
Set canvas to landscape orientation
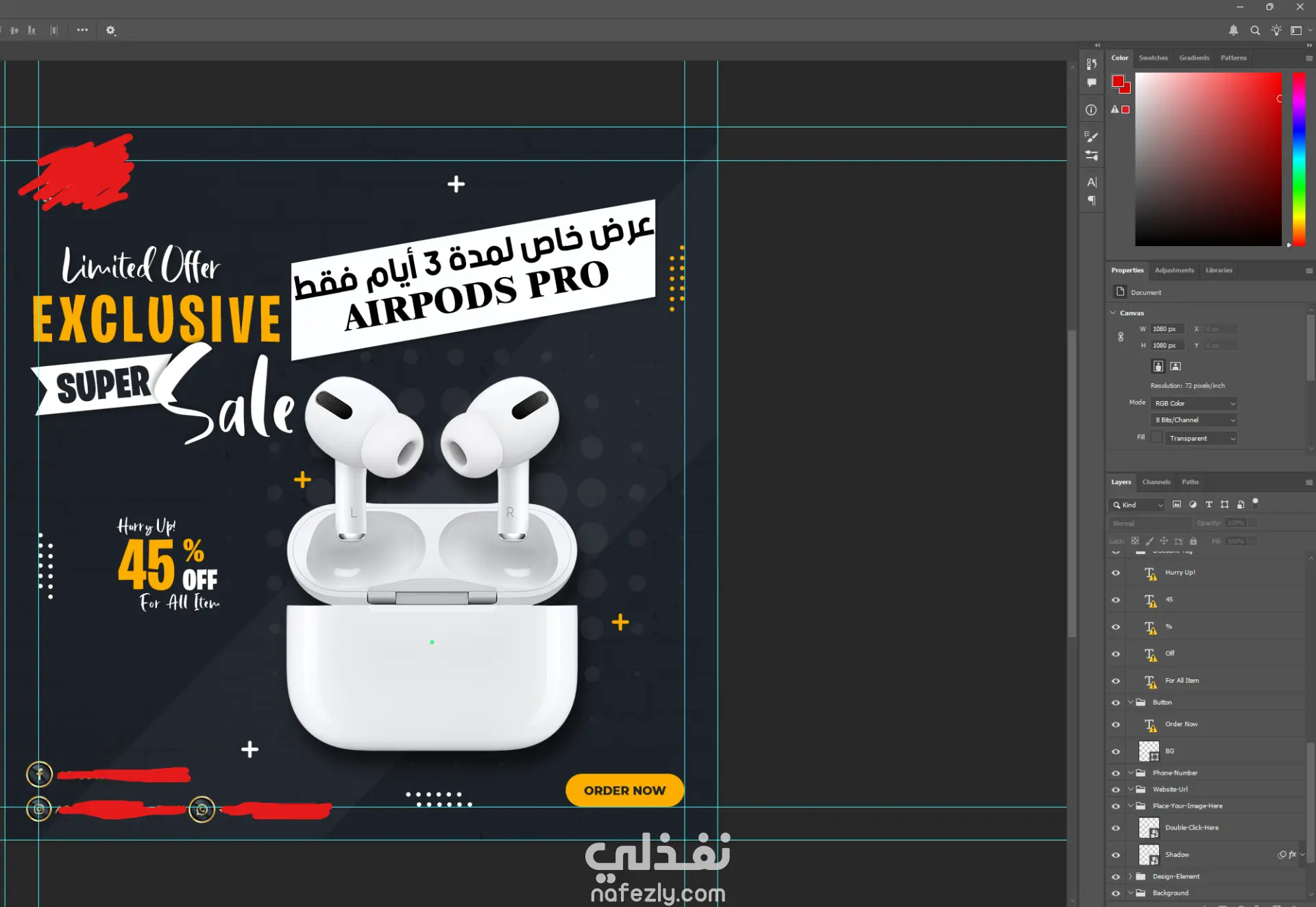(1175, 366)
